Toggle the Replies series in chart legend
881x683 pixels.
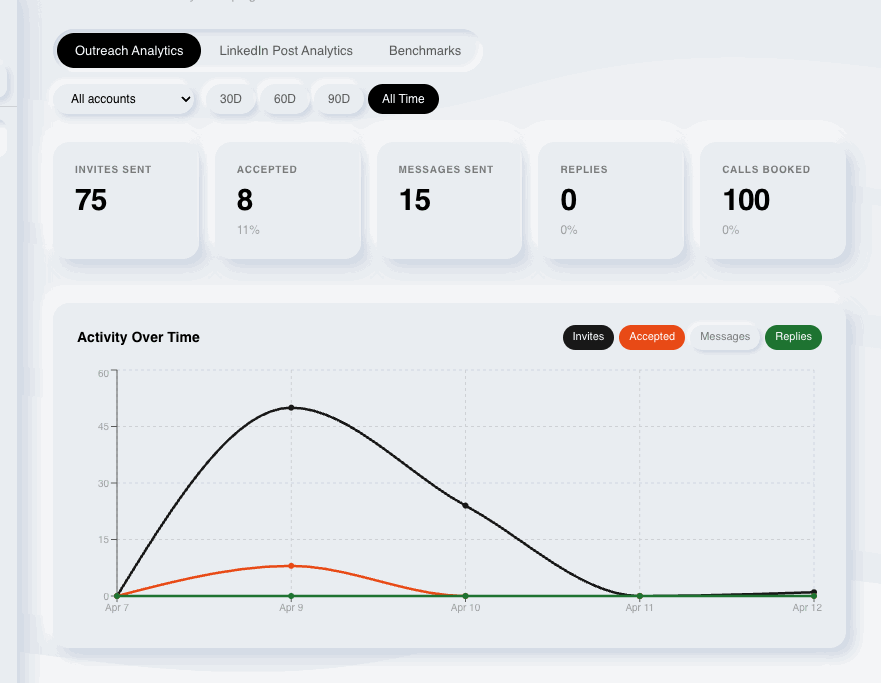coord(793,337)
